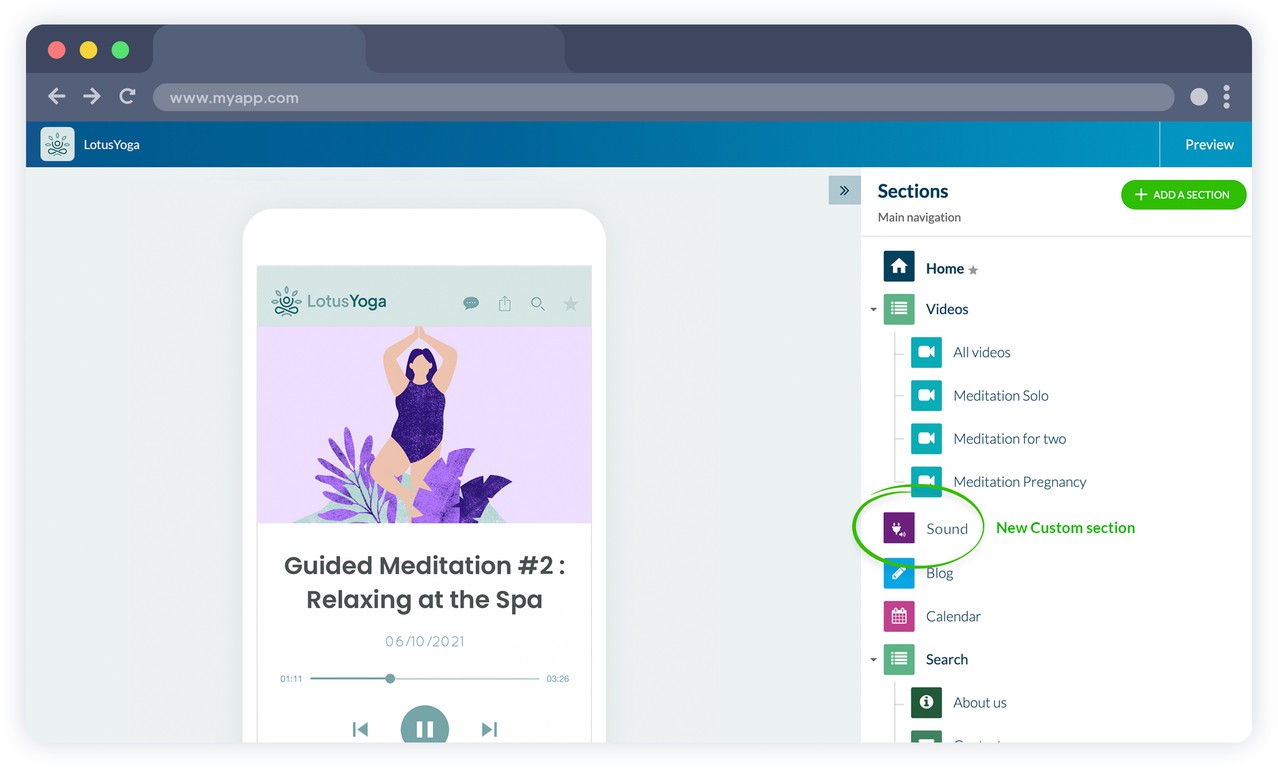The width and height of the screenshot is (1278, 769).
Task: Open search via magnifier icon in phone preview
Action: click(538, 303)
